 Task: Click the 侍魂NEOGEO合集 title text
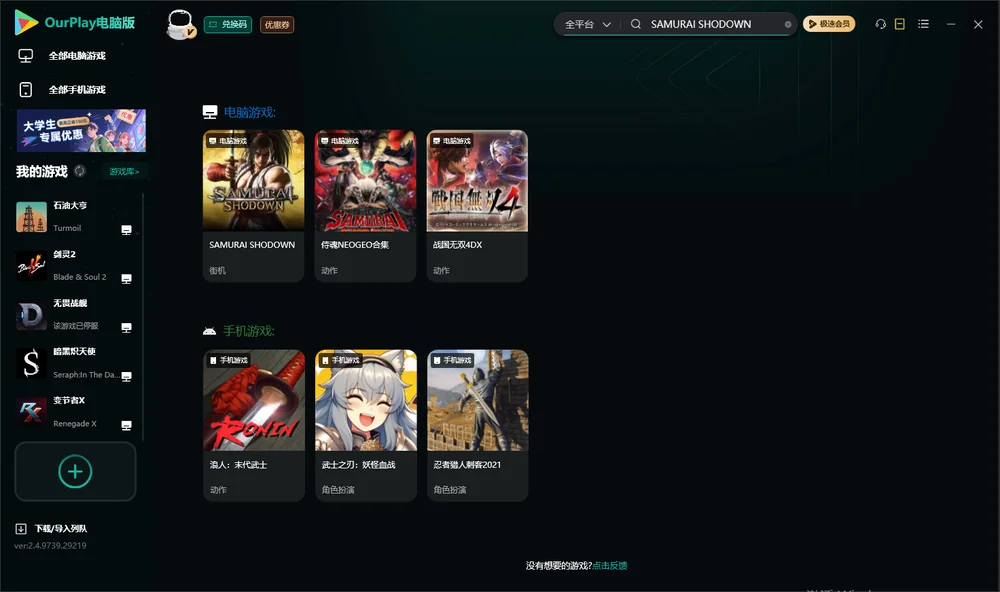point(355,244)
